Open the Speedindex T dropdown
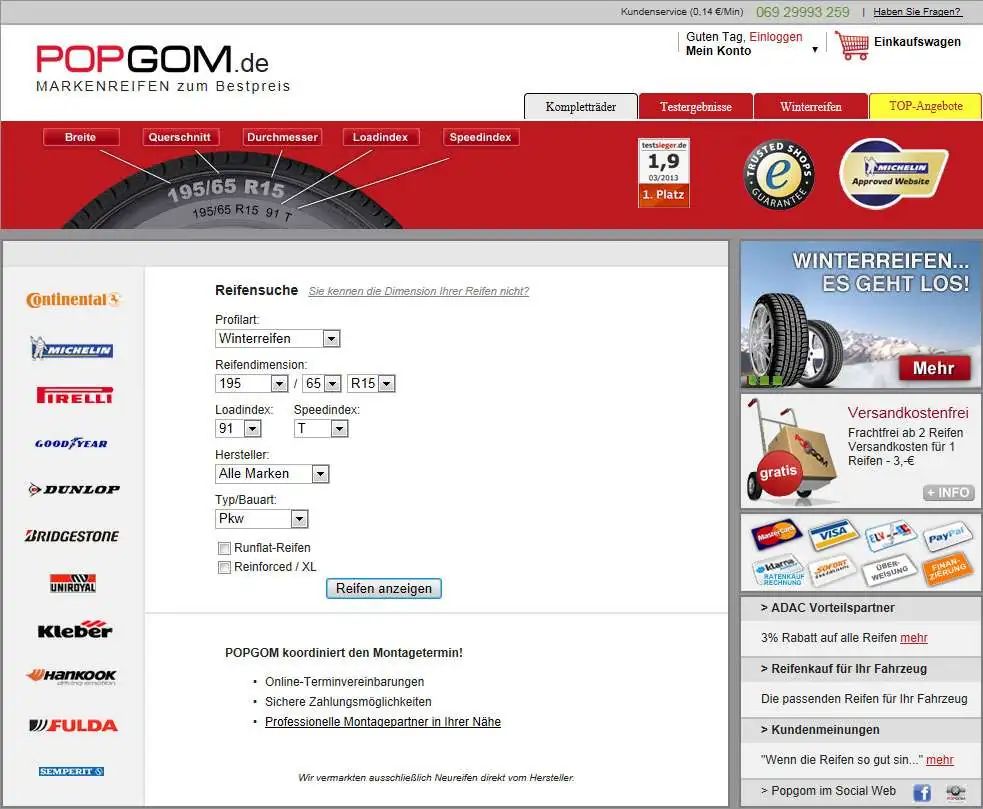The width and height of the screenshot is (983, 809). click(320, 428)
